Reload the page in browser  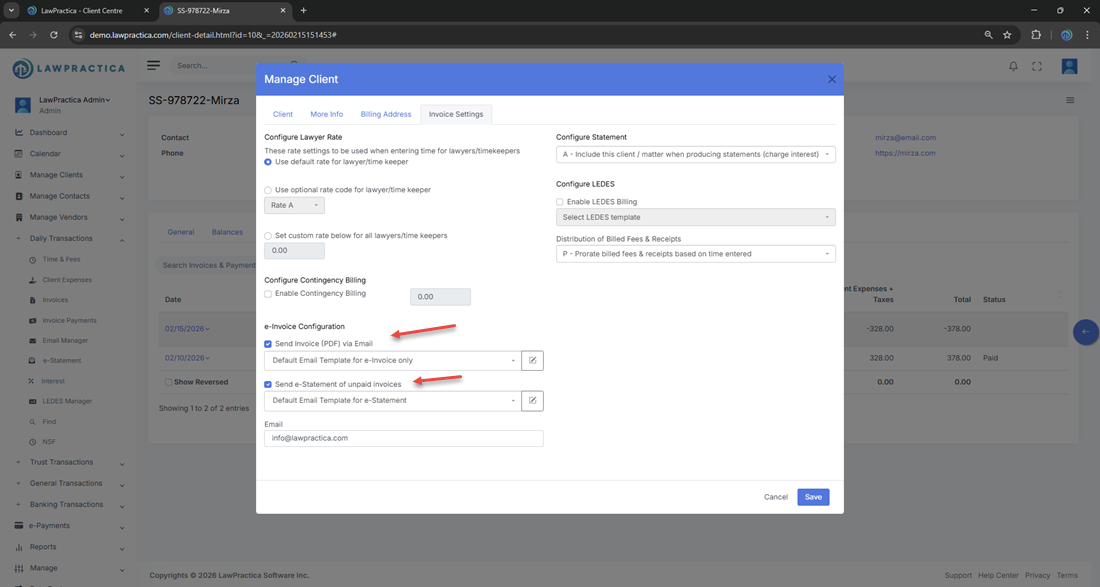54,35
